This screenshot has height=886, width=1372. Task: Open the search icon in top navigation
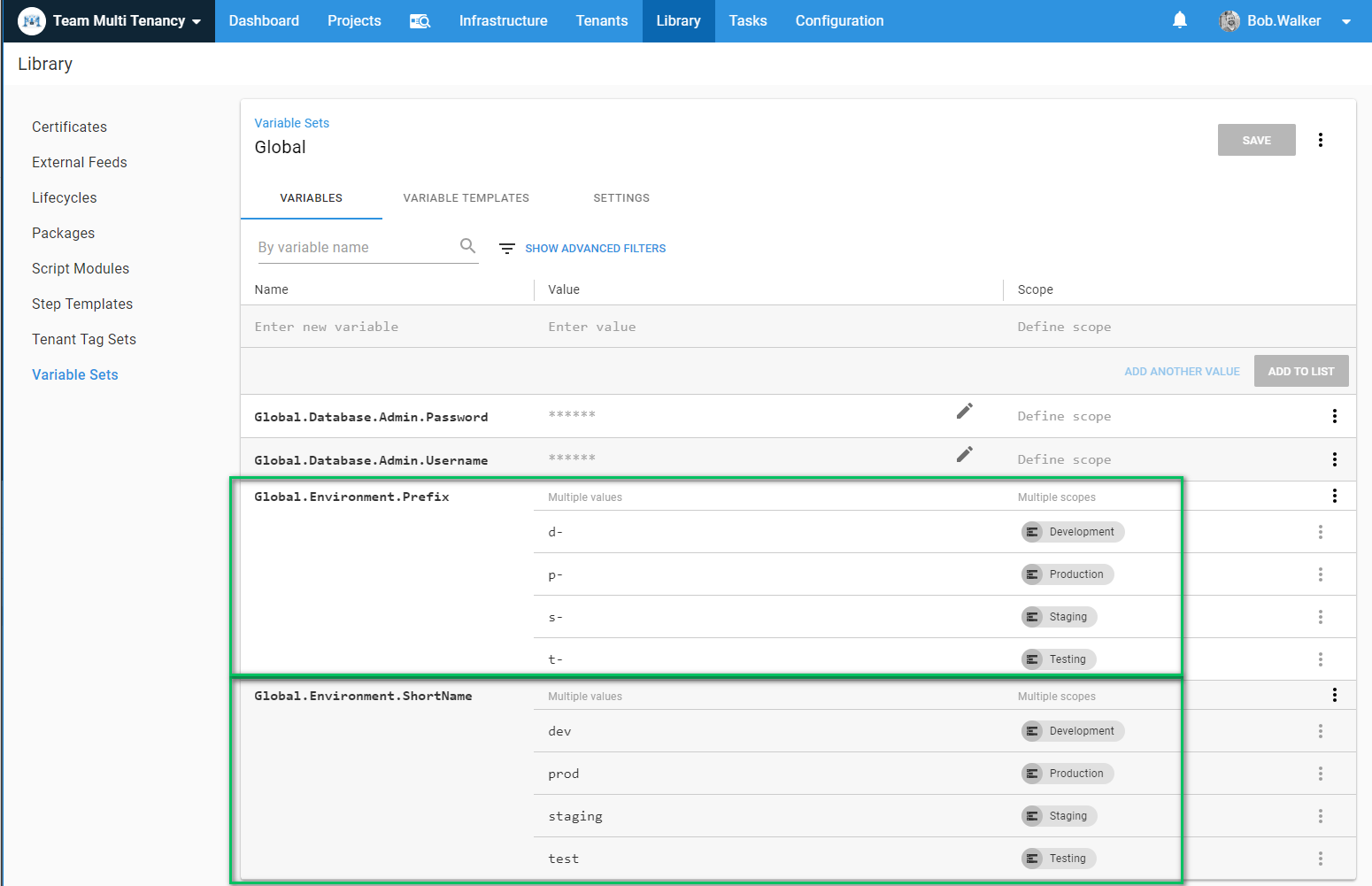420,21
